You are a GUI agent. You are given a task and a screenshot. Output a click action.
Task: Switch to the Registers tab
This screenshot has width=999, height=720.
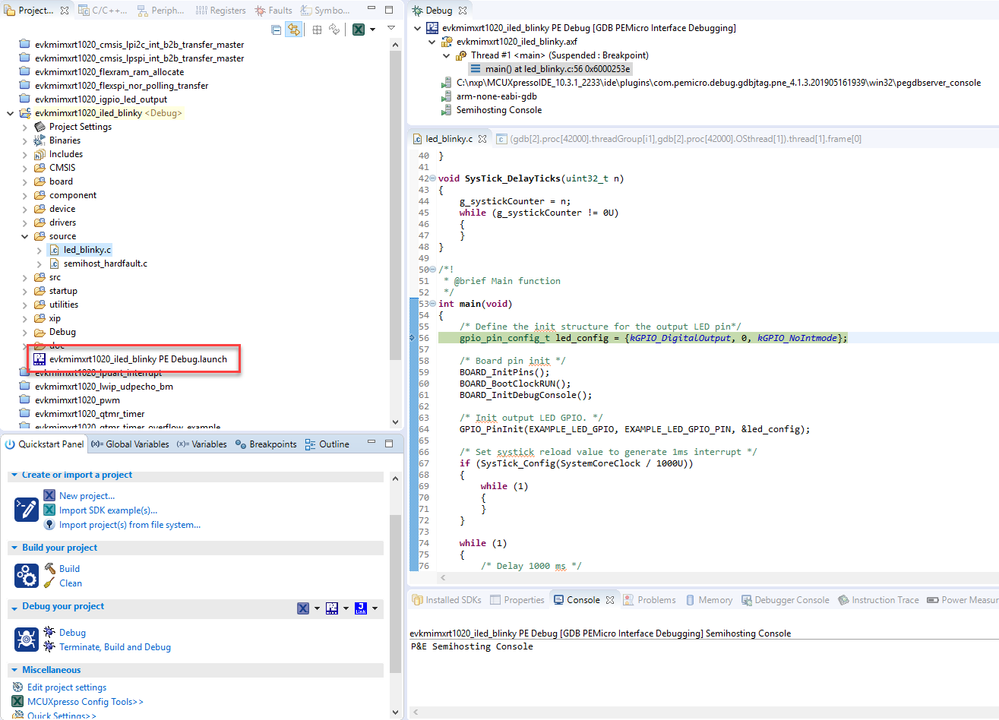point(220,10)
